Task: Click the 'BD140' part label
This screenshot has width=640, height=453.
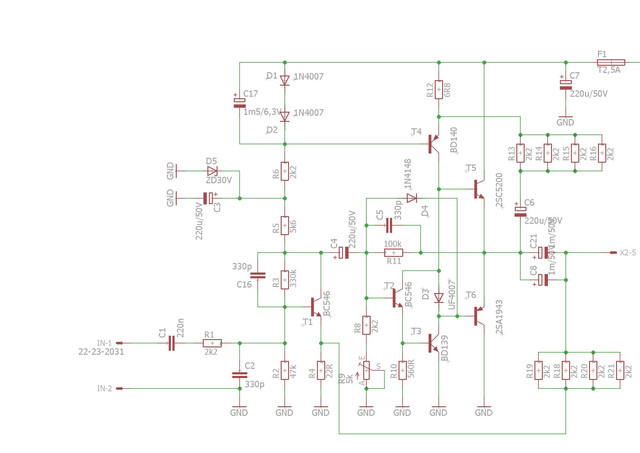Action: 453,140
